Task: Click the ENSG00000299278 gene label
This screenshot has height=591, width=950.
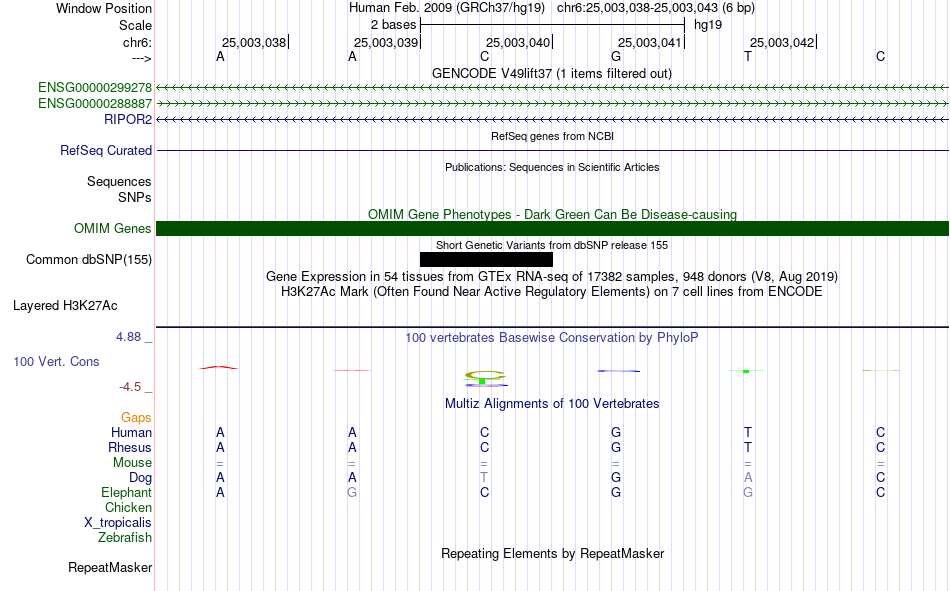Action: pyautogui.click(x=95, y=87)
